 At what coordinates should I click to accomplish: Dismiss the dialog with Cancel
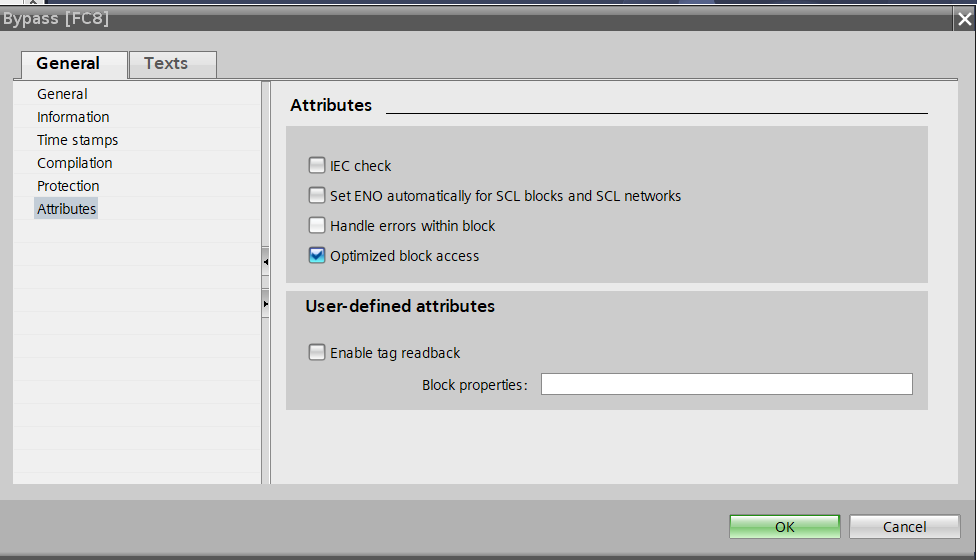click(x=904, y=526)
